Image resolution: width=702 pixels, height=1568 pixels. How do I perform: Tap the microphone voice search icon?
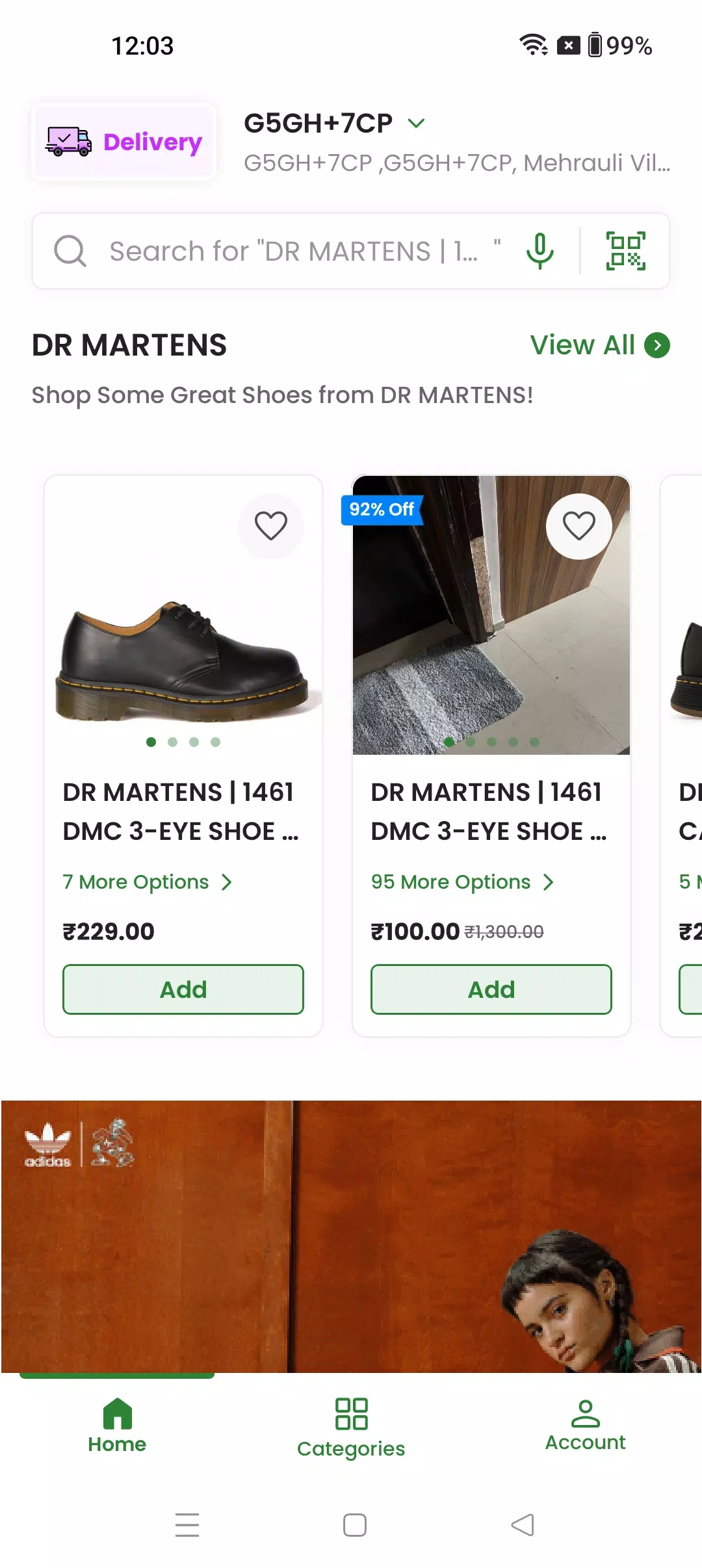click(540, 251)
